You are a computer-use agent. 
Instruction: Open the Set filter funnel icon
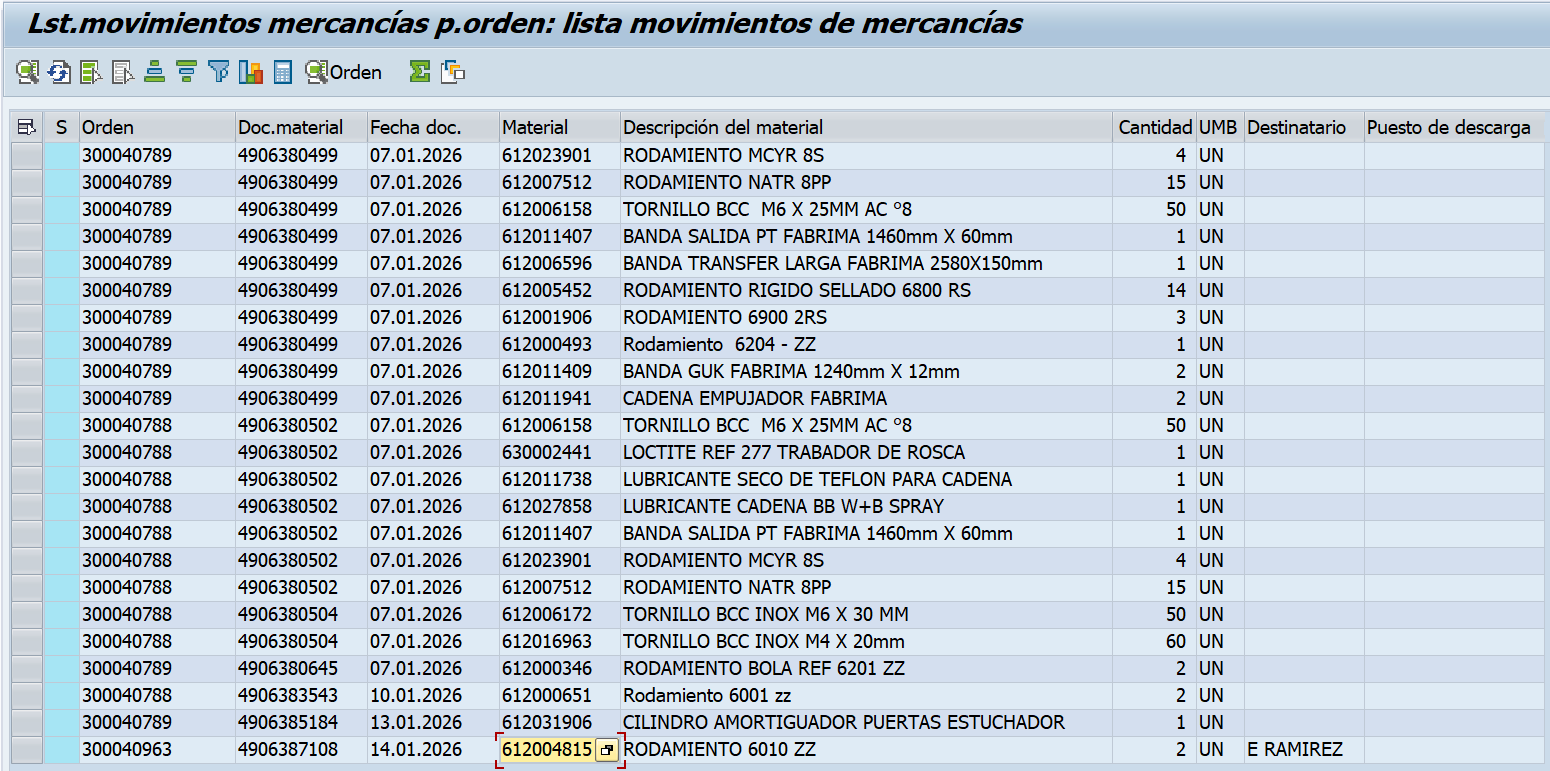coord(218,72)
